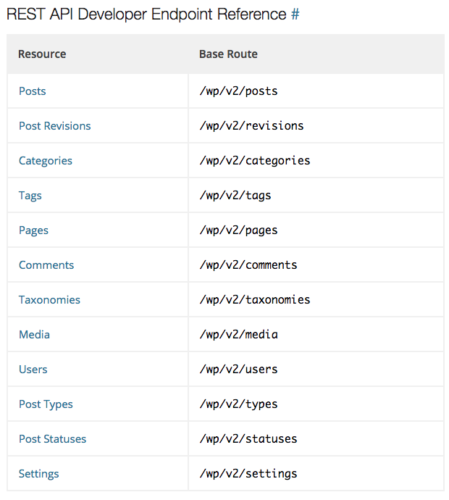Open the Settings resource link
The height and width of the screenshot is (500, 449).
click(39, 474)
